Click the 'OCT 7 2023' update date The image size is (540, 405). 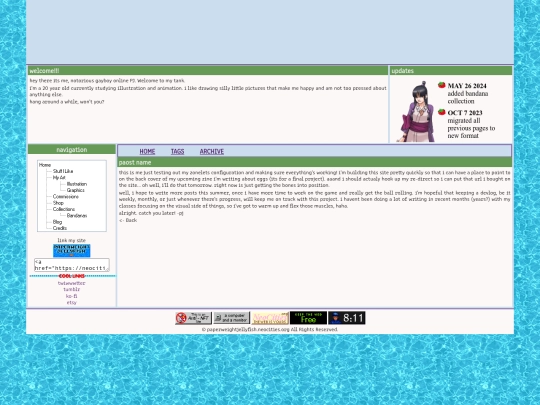tap(465, 113)
